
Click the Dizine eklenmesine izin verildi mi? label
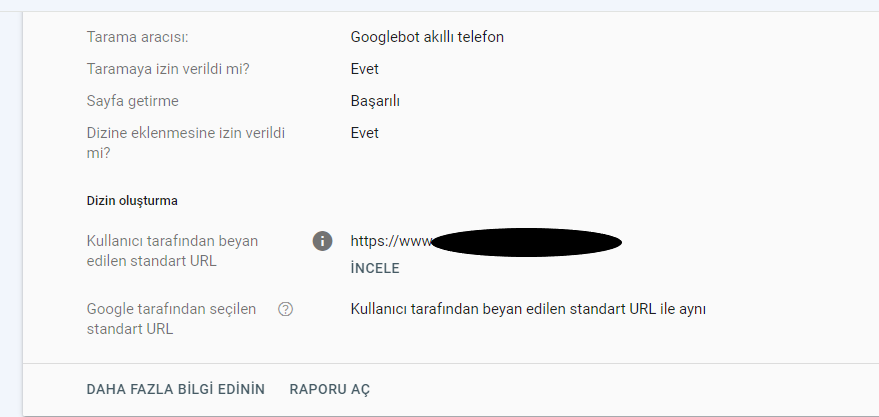coord(186,143)
